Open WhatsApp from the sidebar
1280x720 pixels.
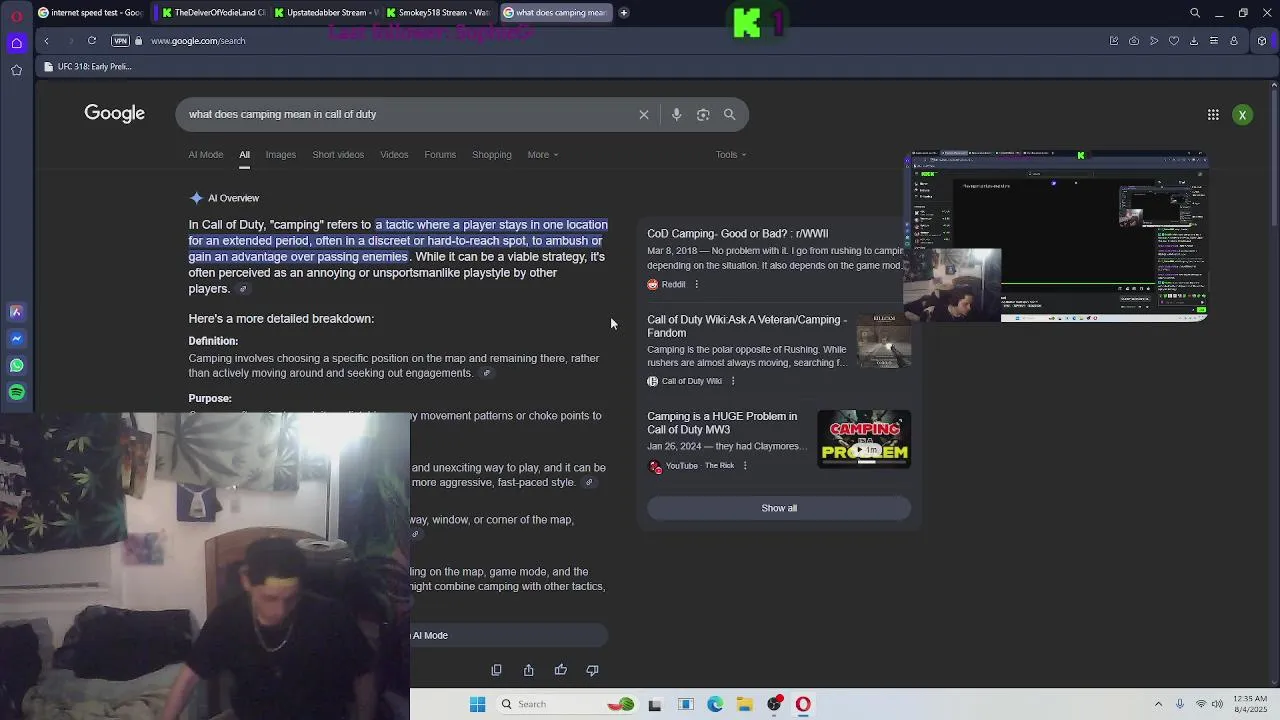click(x=16, y=366)
